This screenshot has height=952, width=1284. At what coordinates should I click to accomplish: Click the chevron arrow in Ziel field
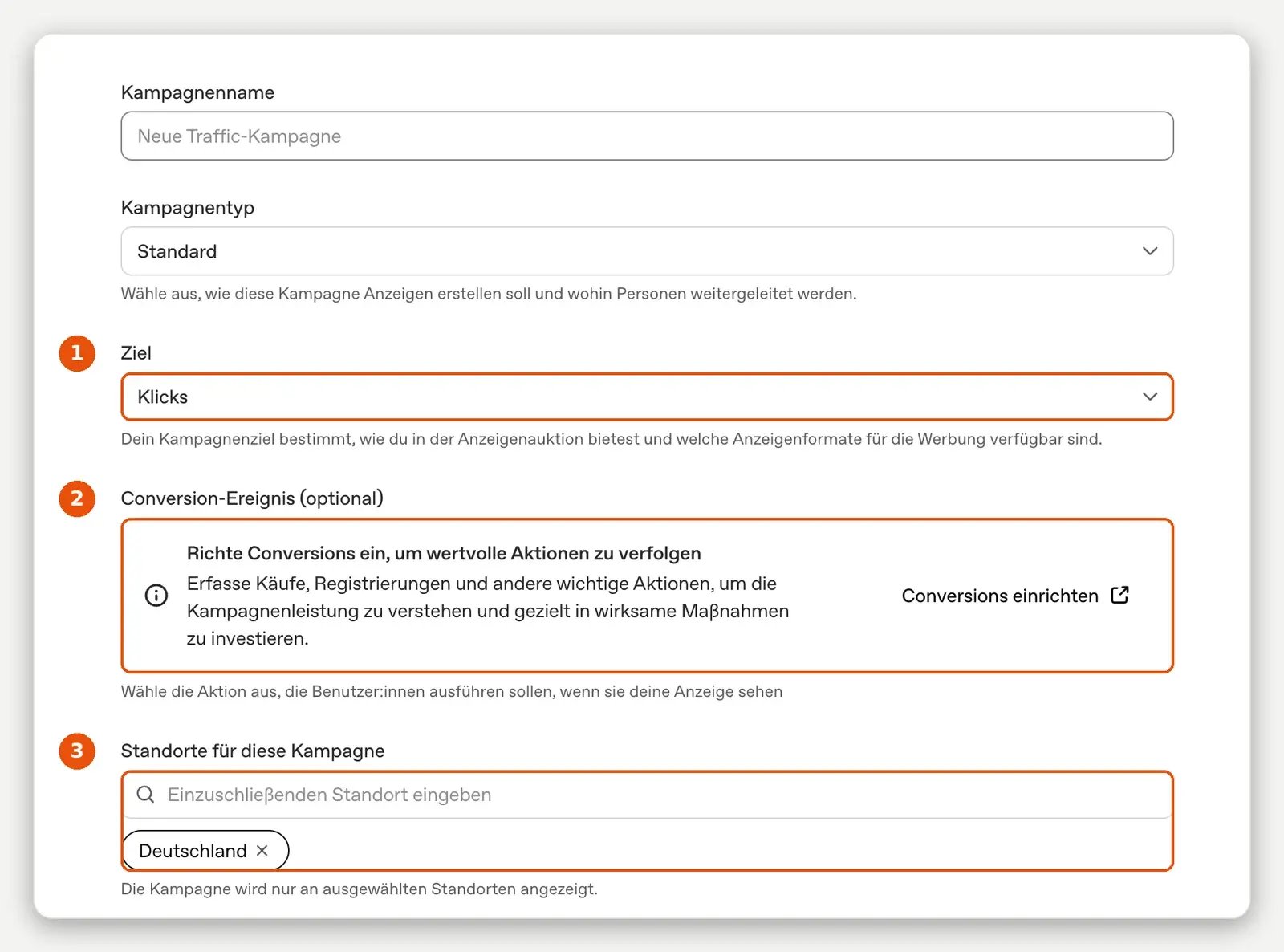pyautogui.click(x=1150, y=397)
